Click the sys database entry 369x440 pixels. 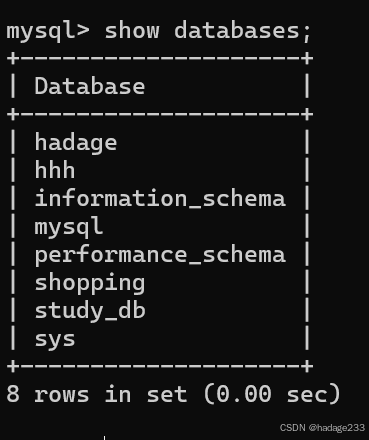pyautogui.click(x=55, y=340)
